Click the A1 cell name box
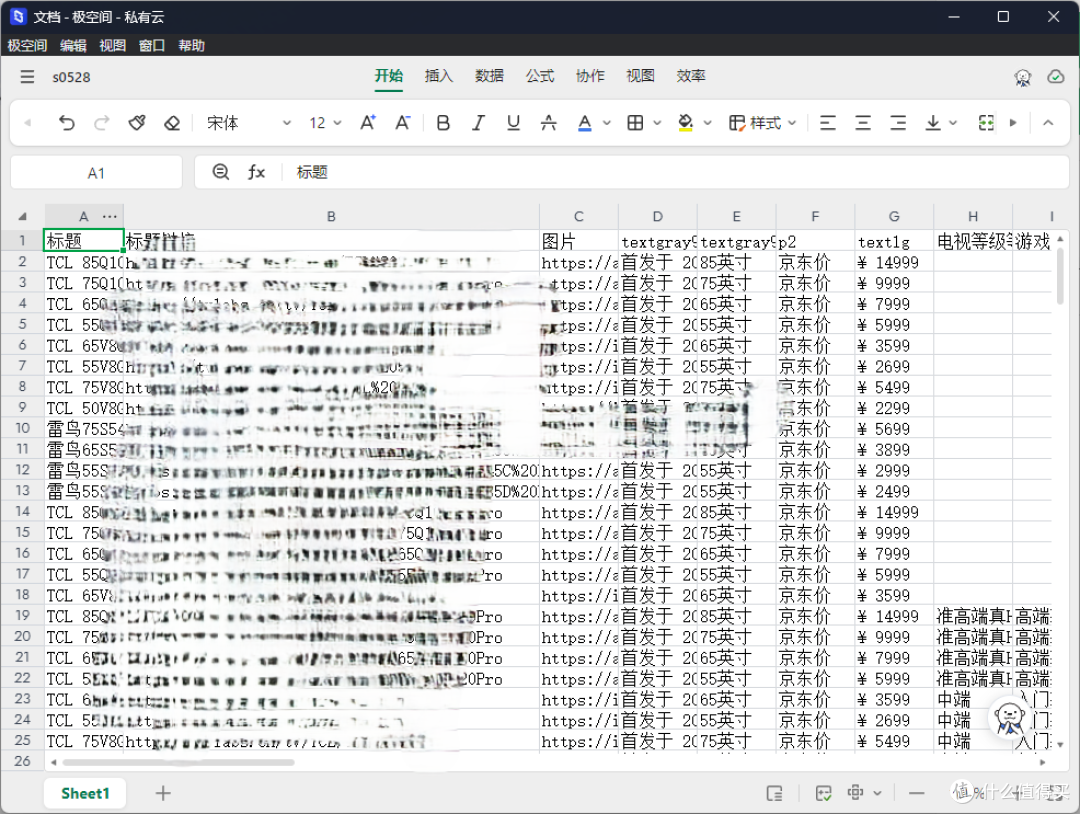Image resolution: width=1080 pixels, height=814 pixels. 96,173
